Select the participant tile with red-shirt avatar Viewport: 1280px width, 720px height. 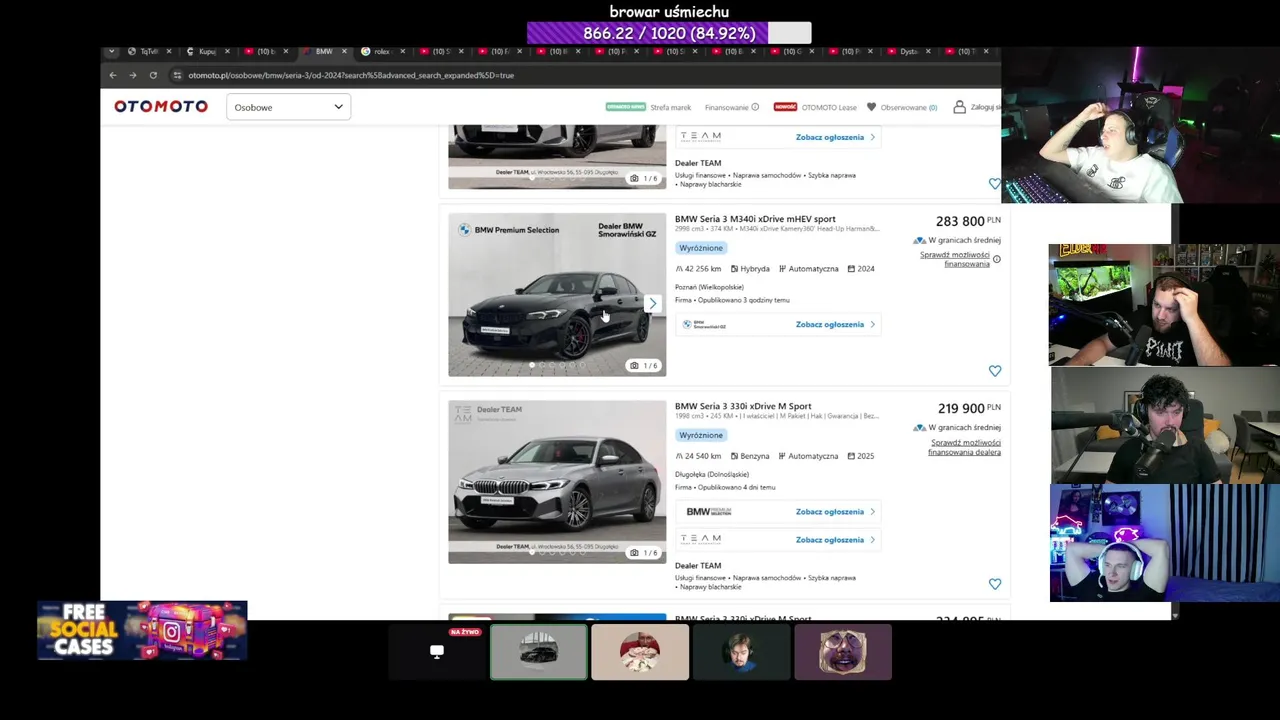(640, 652)
